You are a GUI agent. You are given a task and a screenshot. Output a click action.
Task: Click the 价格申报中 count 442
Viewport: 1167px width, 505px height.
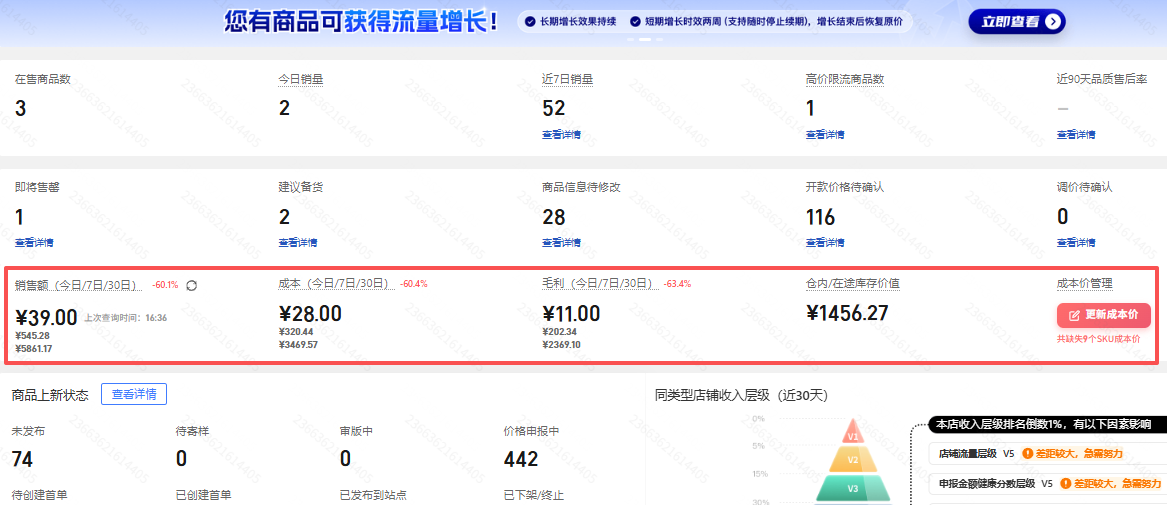click(521, 459)
